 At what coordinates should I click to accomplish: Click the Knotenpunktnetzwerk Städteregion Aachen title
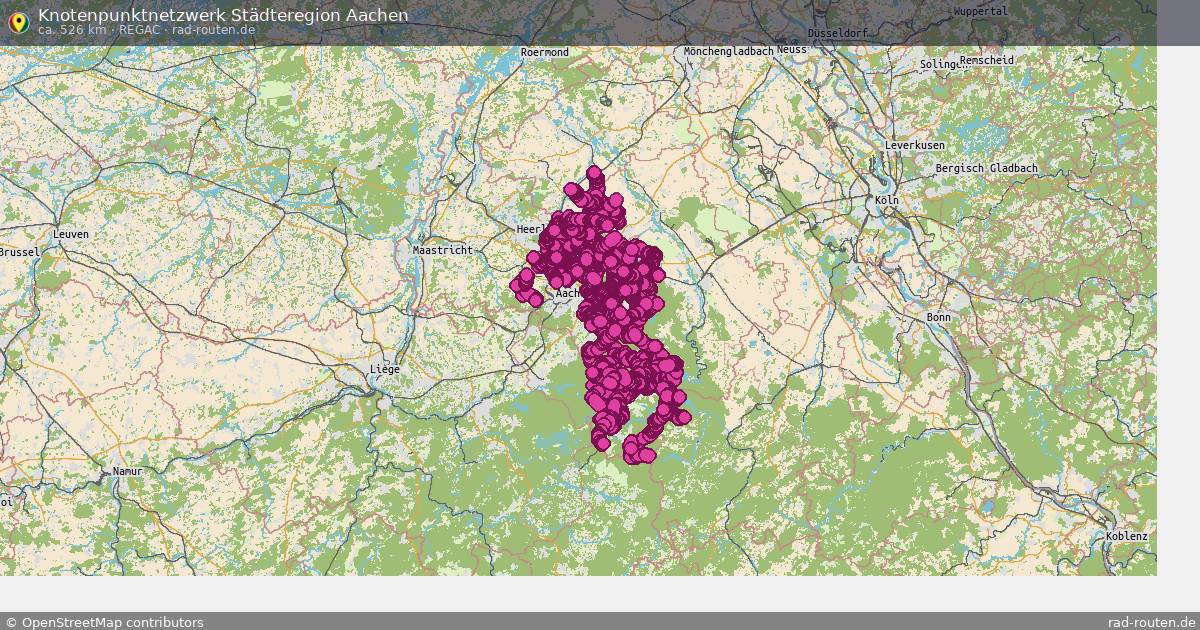[222, 14]
